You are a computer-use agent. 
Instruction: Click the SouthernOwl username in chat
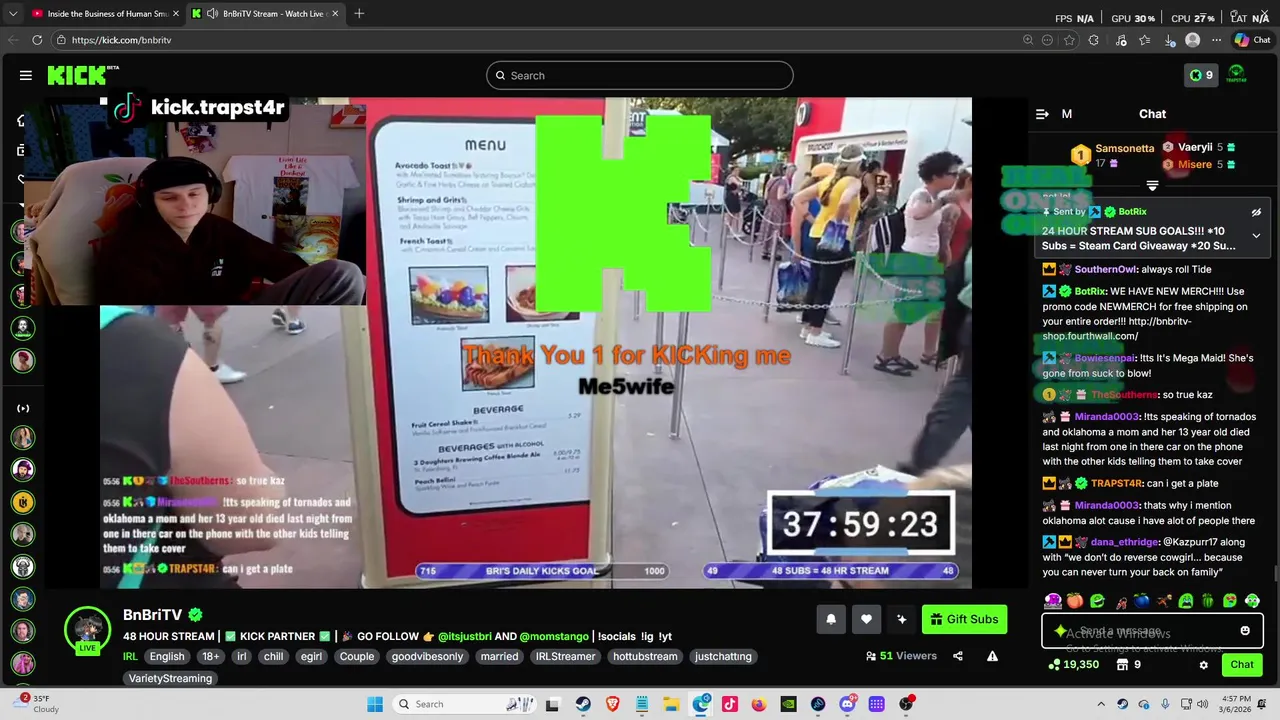[x=1105, y=269]
